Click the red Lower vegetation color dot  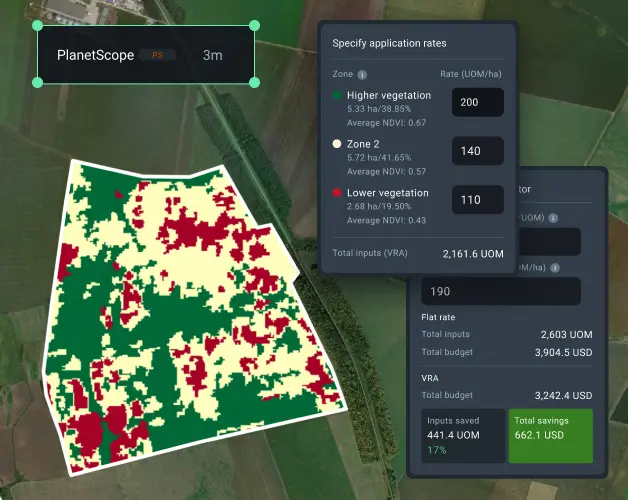(x=337, y=193)
